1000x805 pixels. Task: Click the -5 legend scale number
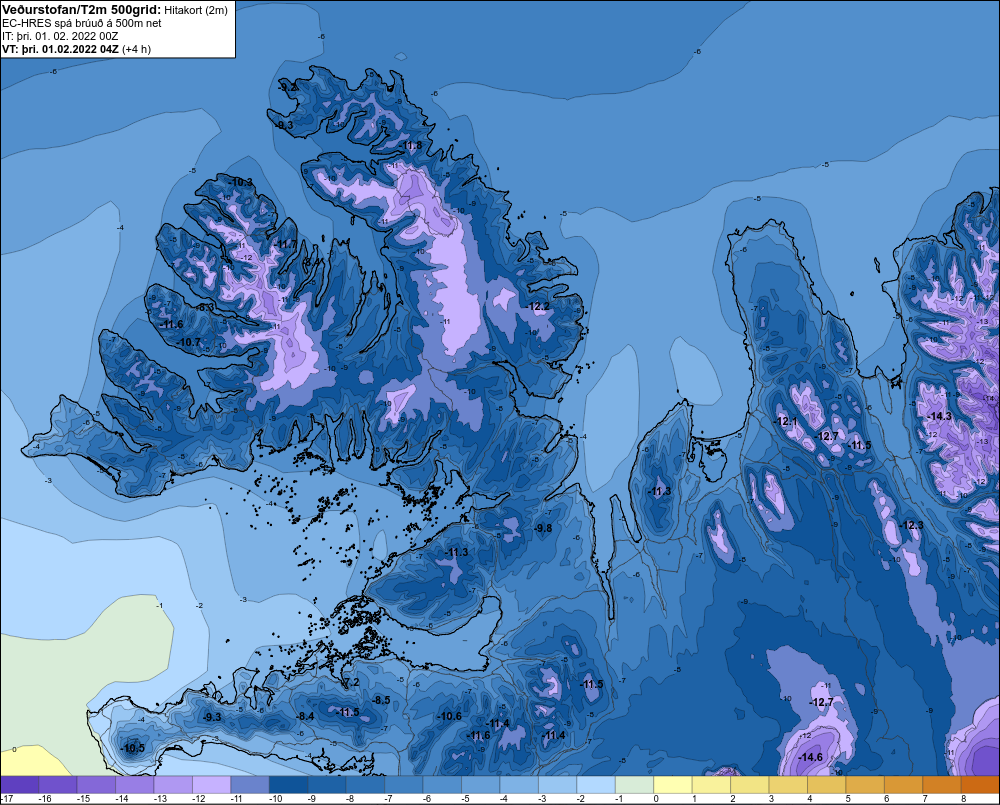click(x=466, y=799)
